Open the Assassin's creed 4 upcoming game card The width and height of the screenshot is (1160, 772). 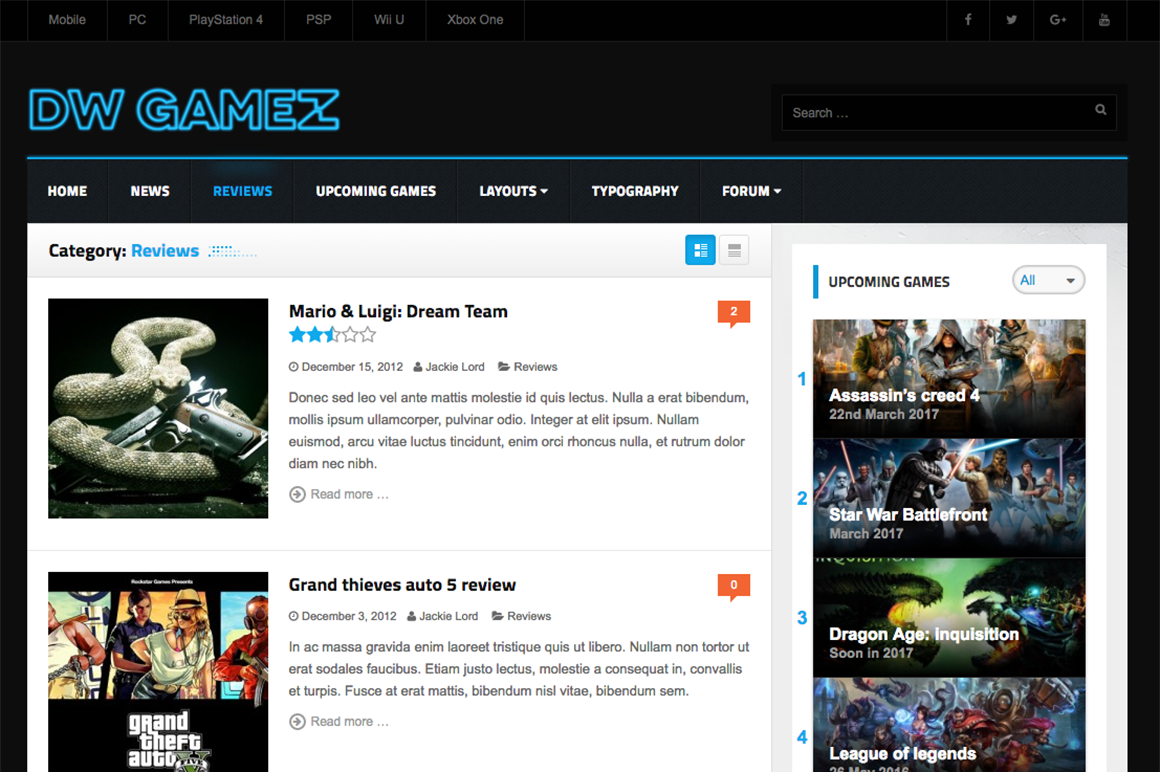[x=949, y=379]
